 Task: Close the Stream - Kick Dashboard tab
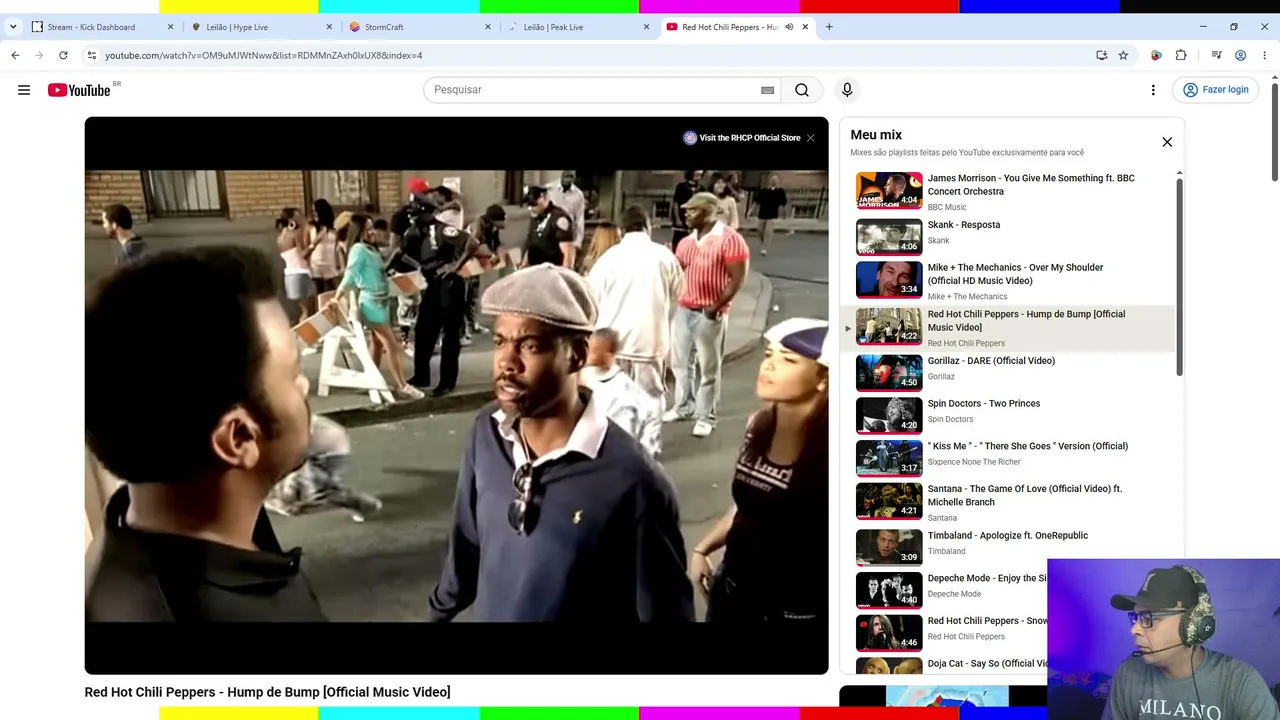[x=170, y=27]
